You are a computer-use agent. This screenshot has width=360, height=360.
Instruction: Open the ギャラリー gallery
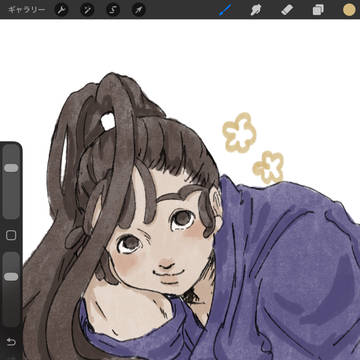click(26, 10)
